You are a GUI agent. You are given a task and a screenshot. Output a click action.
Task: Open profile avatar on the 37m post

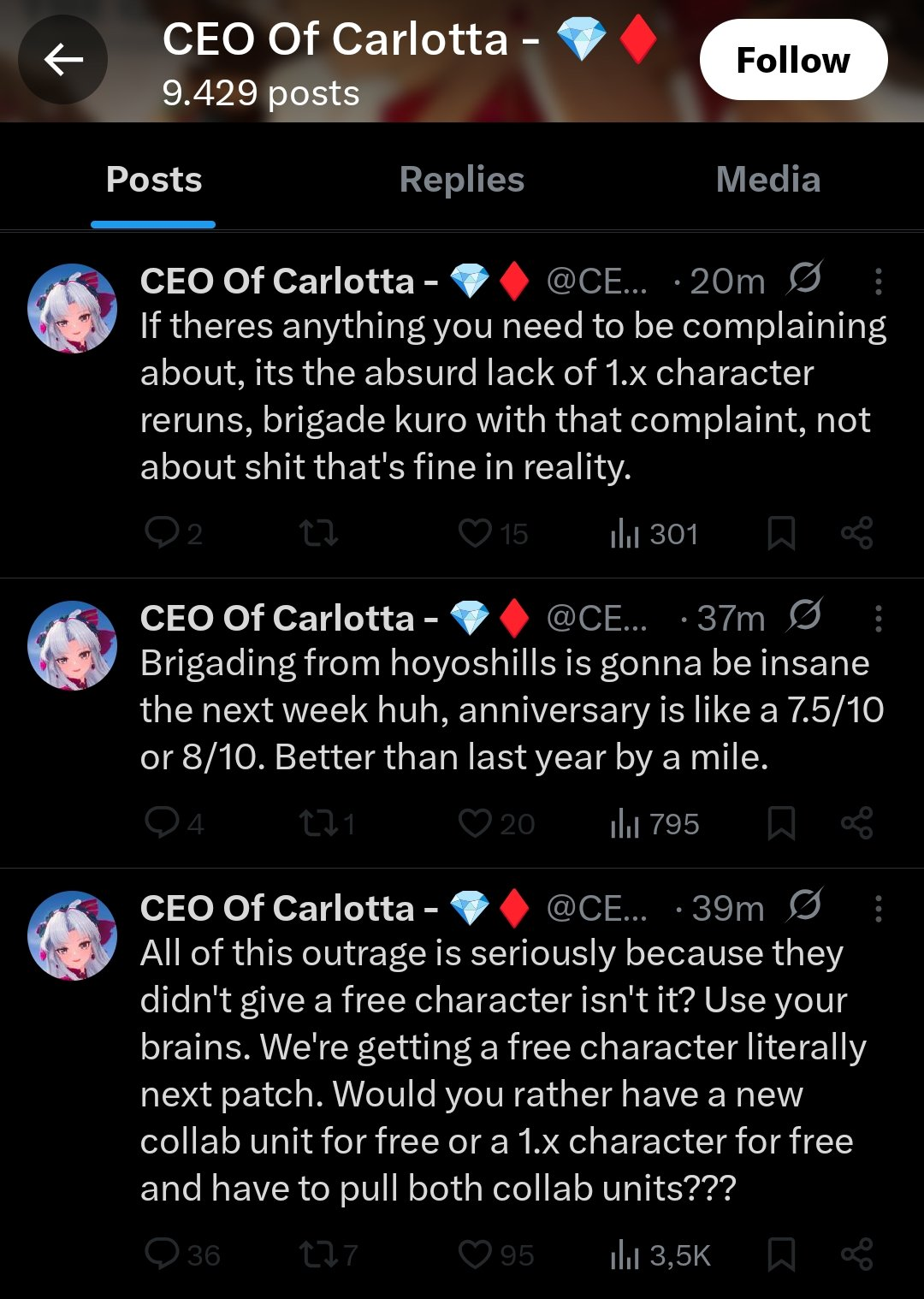coord(73,645)
